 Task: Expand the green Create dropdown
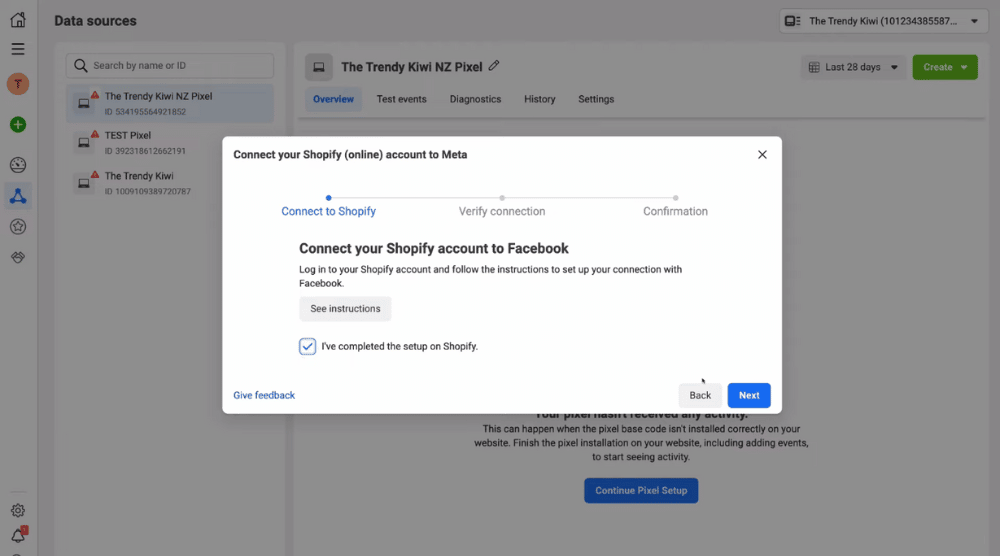945,67
